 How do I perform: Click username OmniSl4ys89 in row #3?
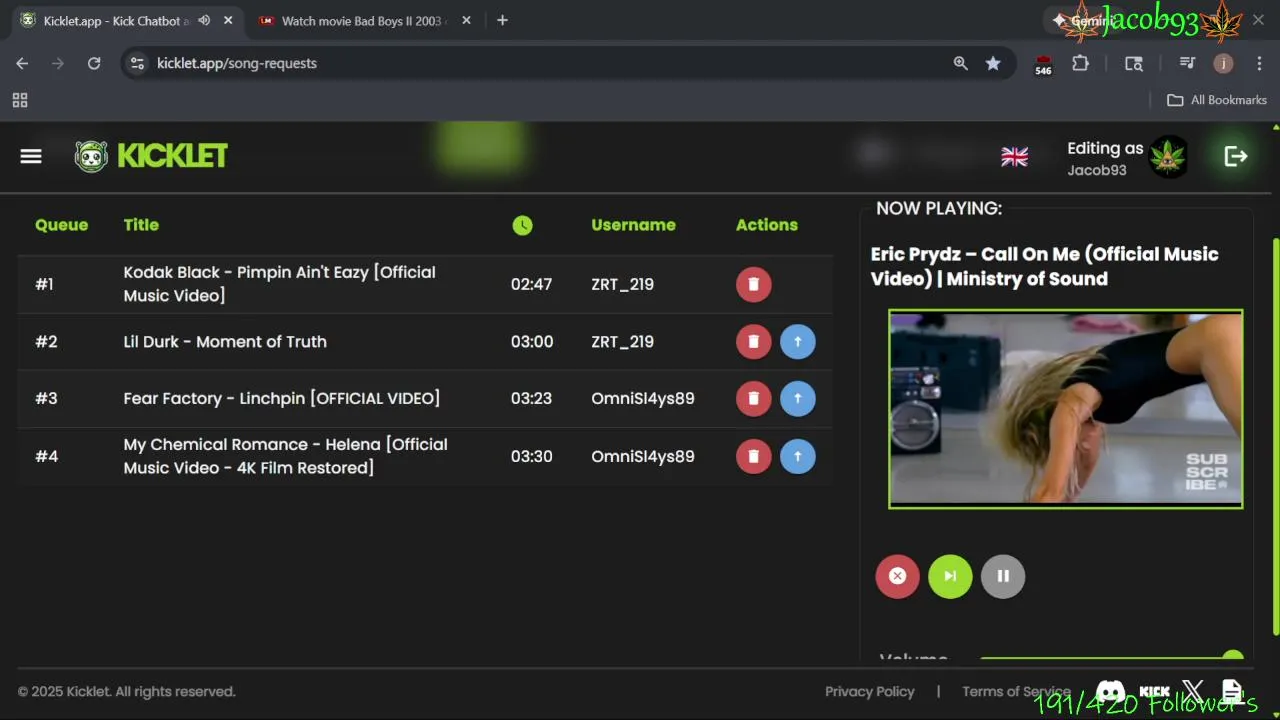[643, 398]
